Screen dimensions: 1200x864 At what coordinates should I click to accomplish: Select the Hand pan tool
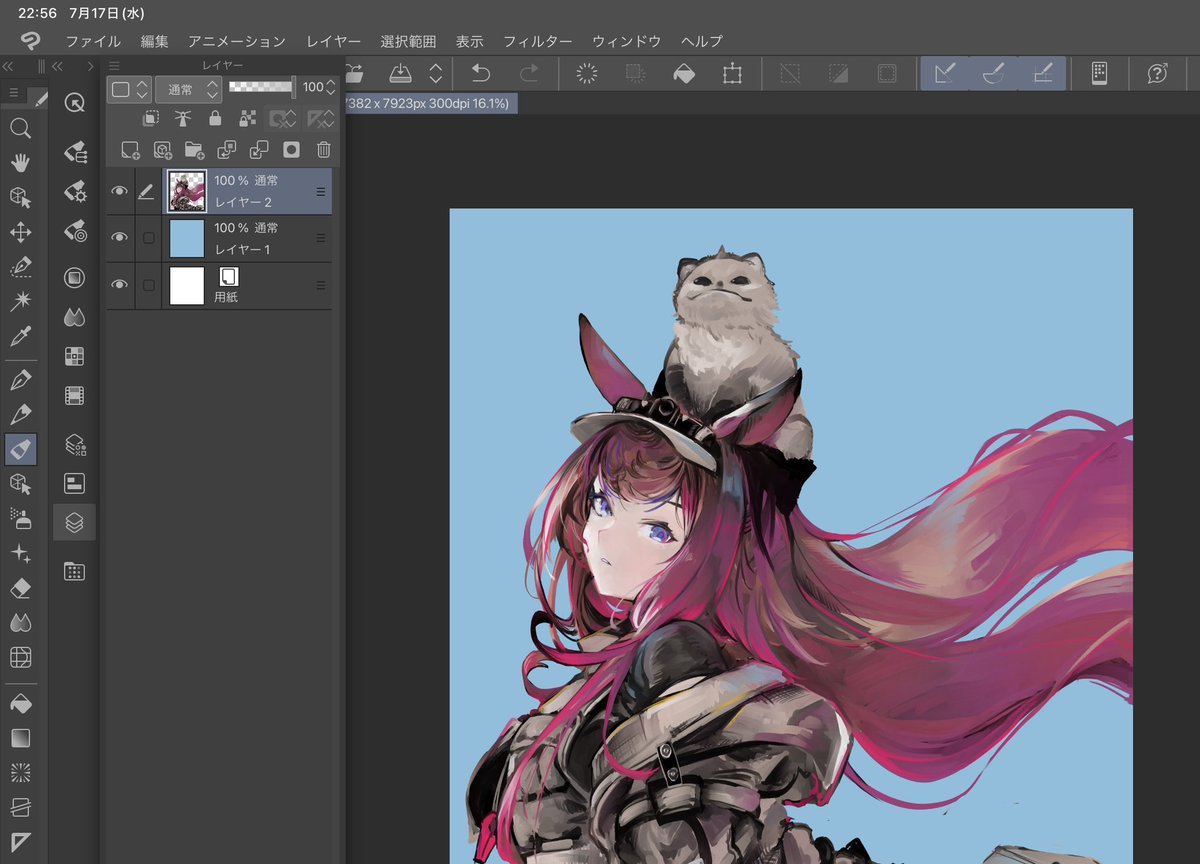[x=20, y=162]
